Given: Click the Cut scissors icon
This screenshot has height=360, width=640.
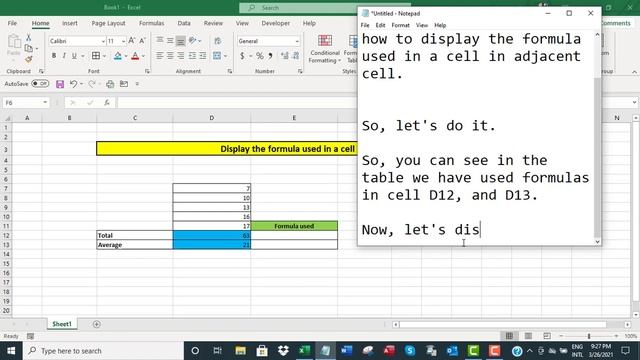Looking at the screenshot, I should pos(29,38).
